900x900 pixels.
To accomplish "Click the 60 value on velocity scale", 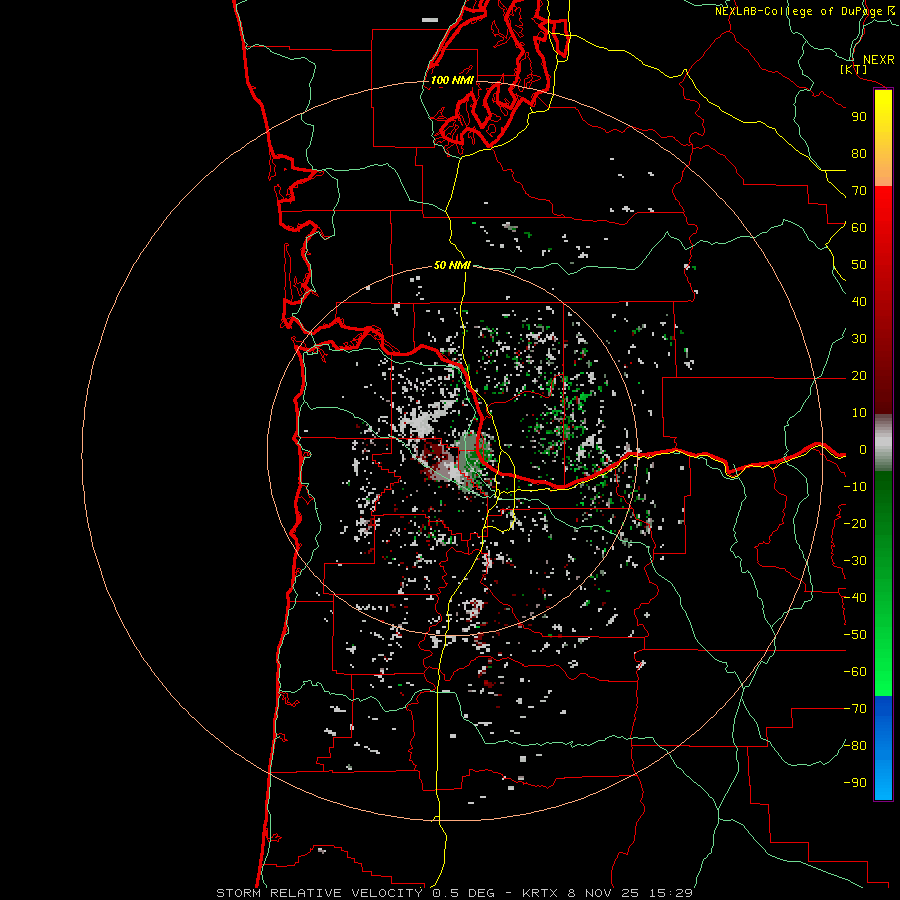I will 859,228.
